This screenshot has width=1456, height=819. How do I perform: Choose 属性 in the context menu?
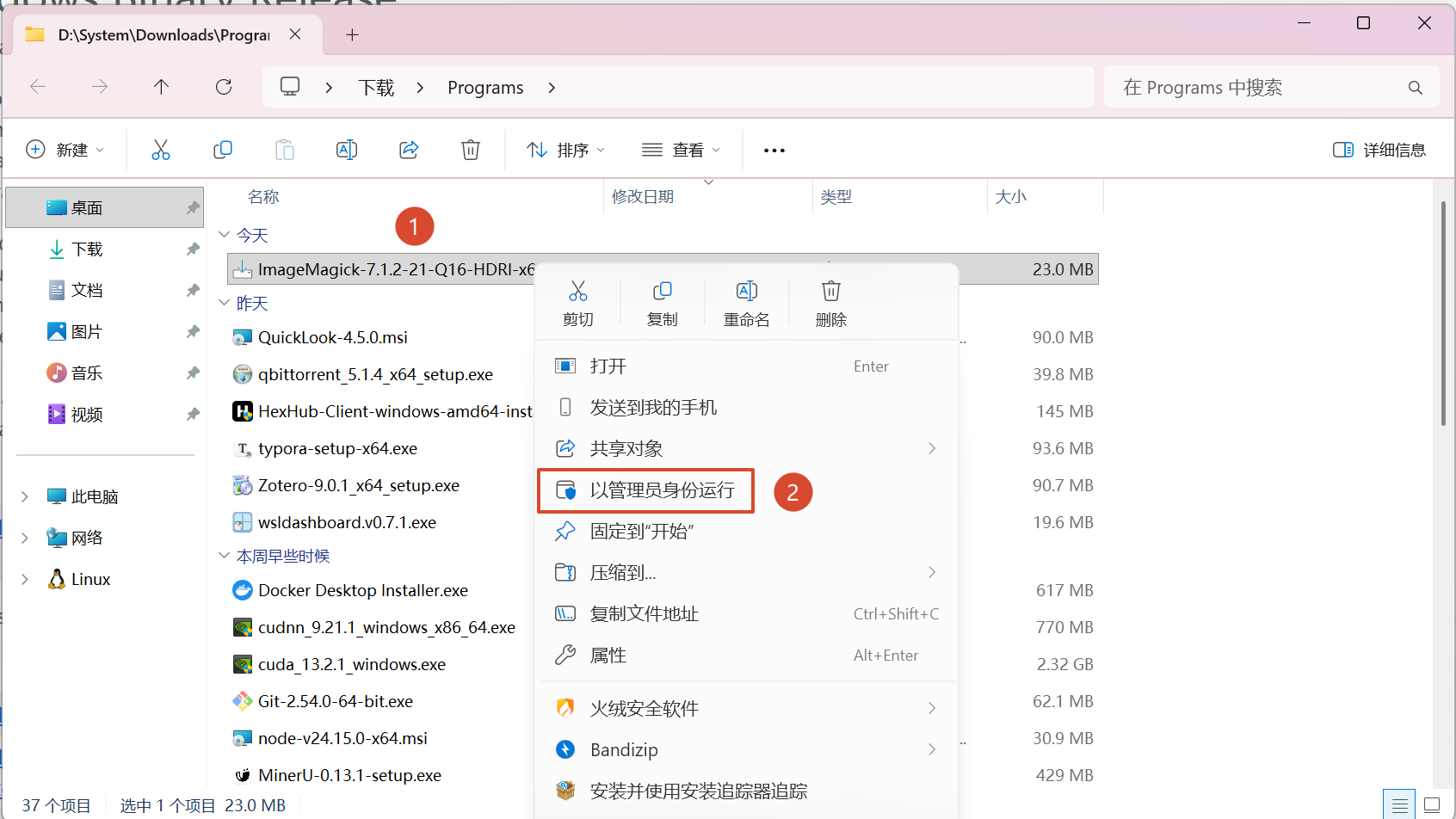(608, 656)
